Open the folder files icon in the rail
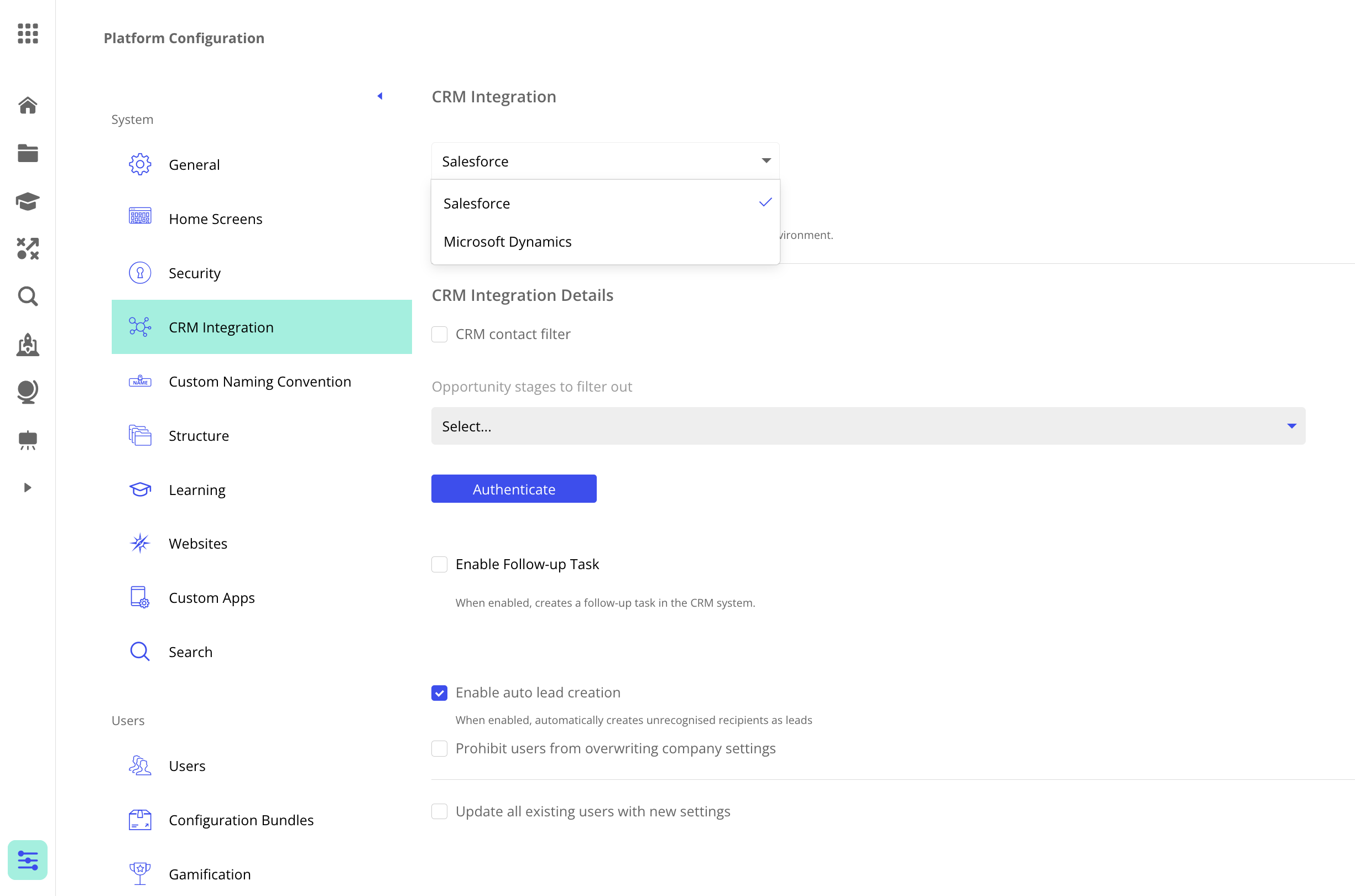The image size is (1355, 896). 28,153
